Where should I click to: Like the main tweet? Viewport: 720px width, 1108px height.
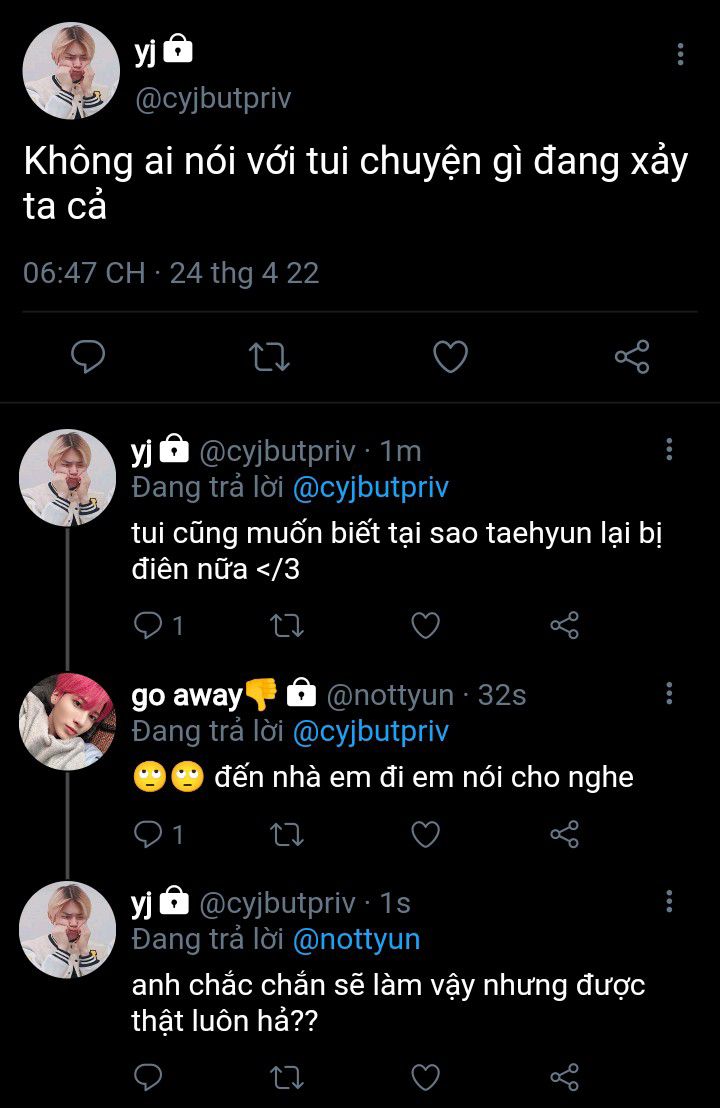point(450,357)
